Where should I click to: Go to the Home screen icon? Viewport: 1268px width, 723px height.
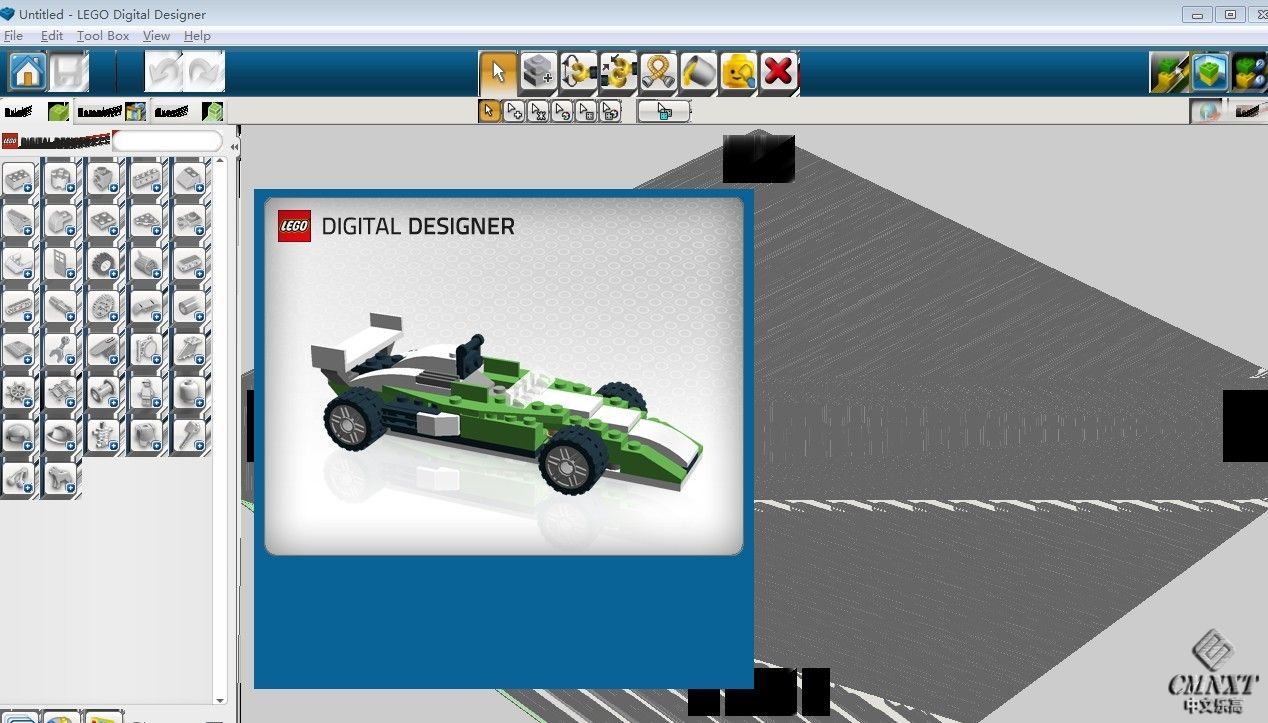pos(28,72)
